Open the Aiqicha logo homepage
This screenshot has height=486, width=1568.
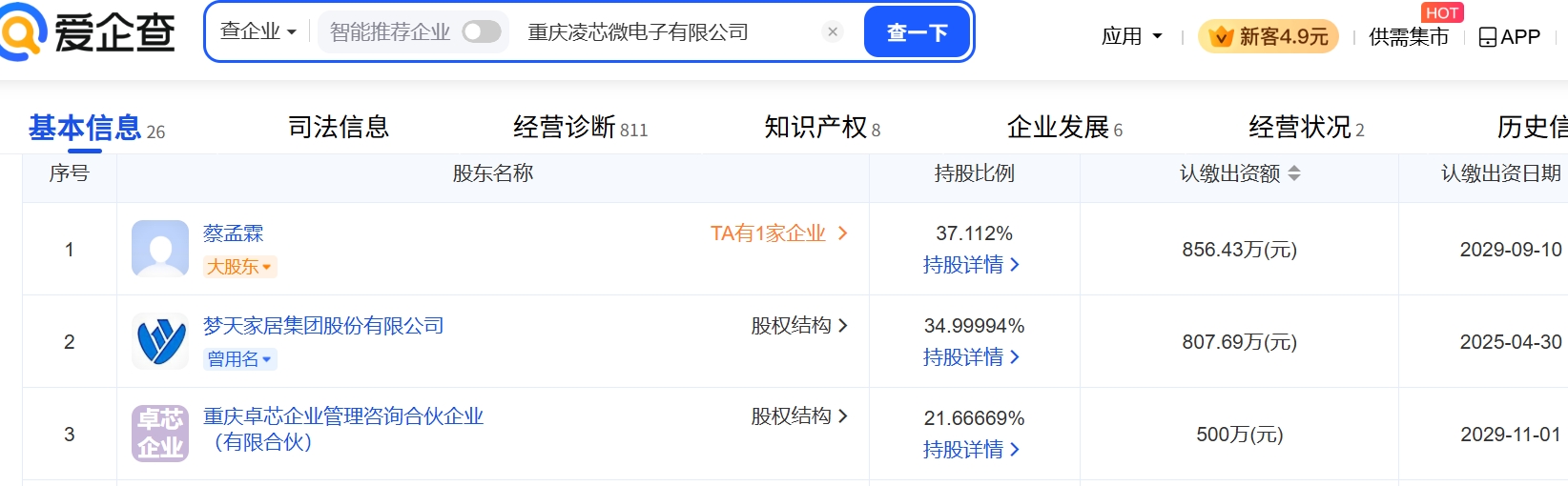88,31
